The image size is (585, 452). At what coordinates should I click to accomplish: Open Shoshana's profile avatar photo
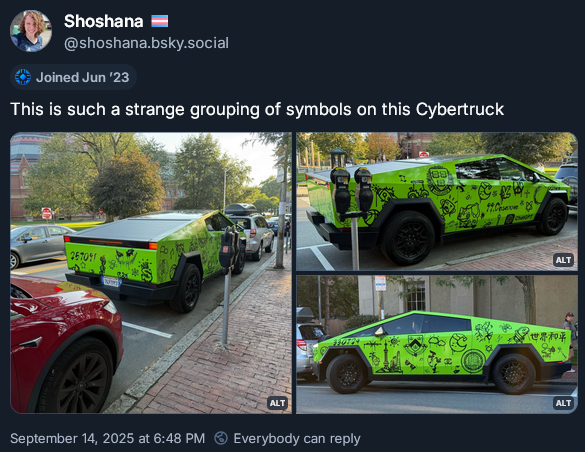click(31, 31)
